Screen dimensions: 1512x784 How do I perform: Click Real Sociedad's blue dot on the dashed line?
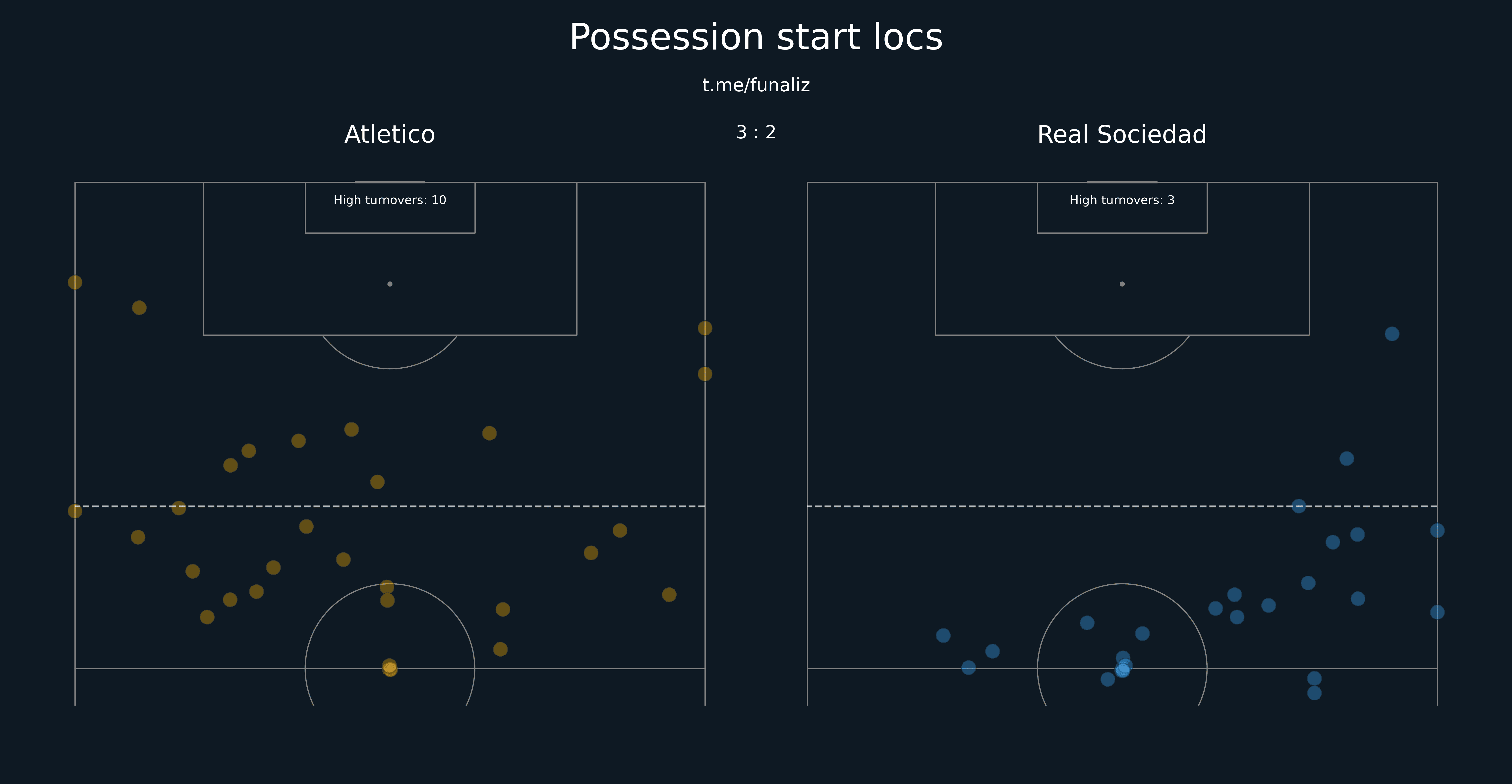tap(1298, 506)
